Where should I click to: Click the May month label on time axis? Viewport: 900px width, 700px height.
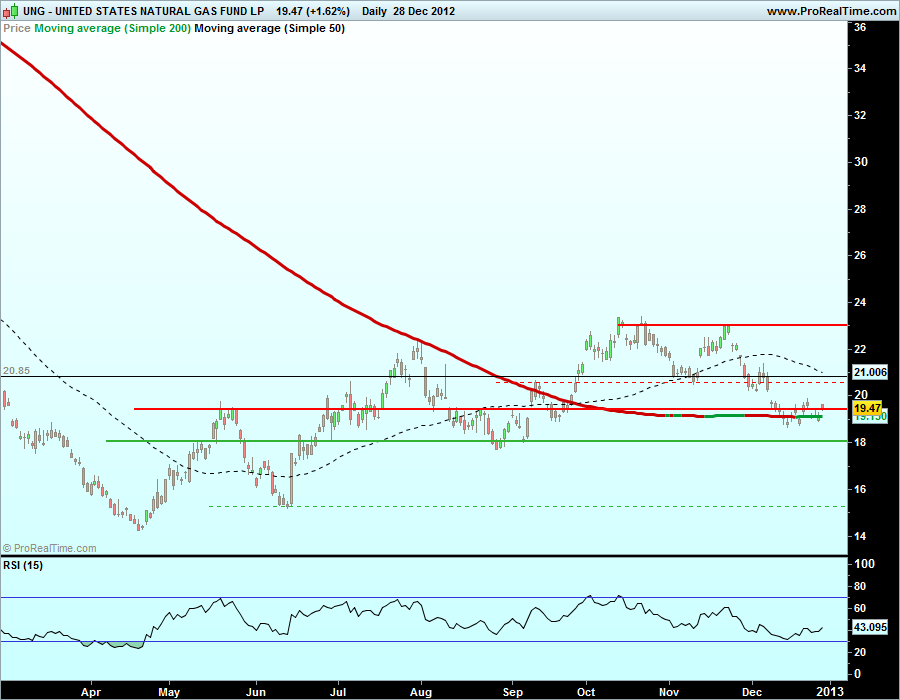click(x=169, y=692)
